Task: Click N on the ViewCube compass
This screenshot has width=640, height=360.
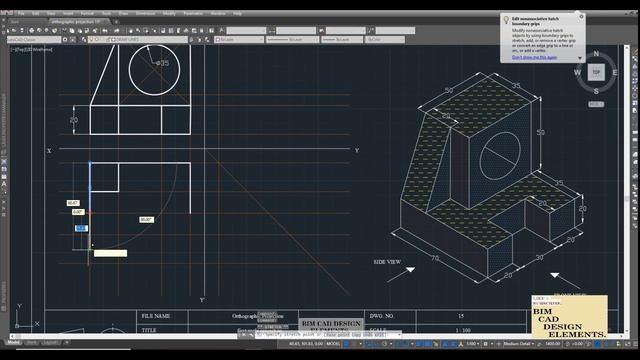Action: tap(596, 53)
